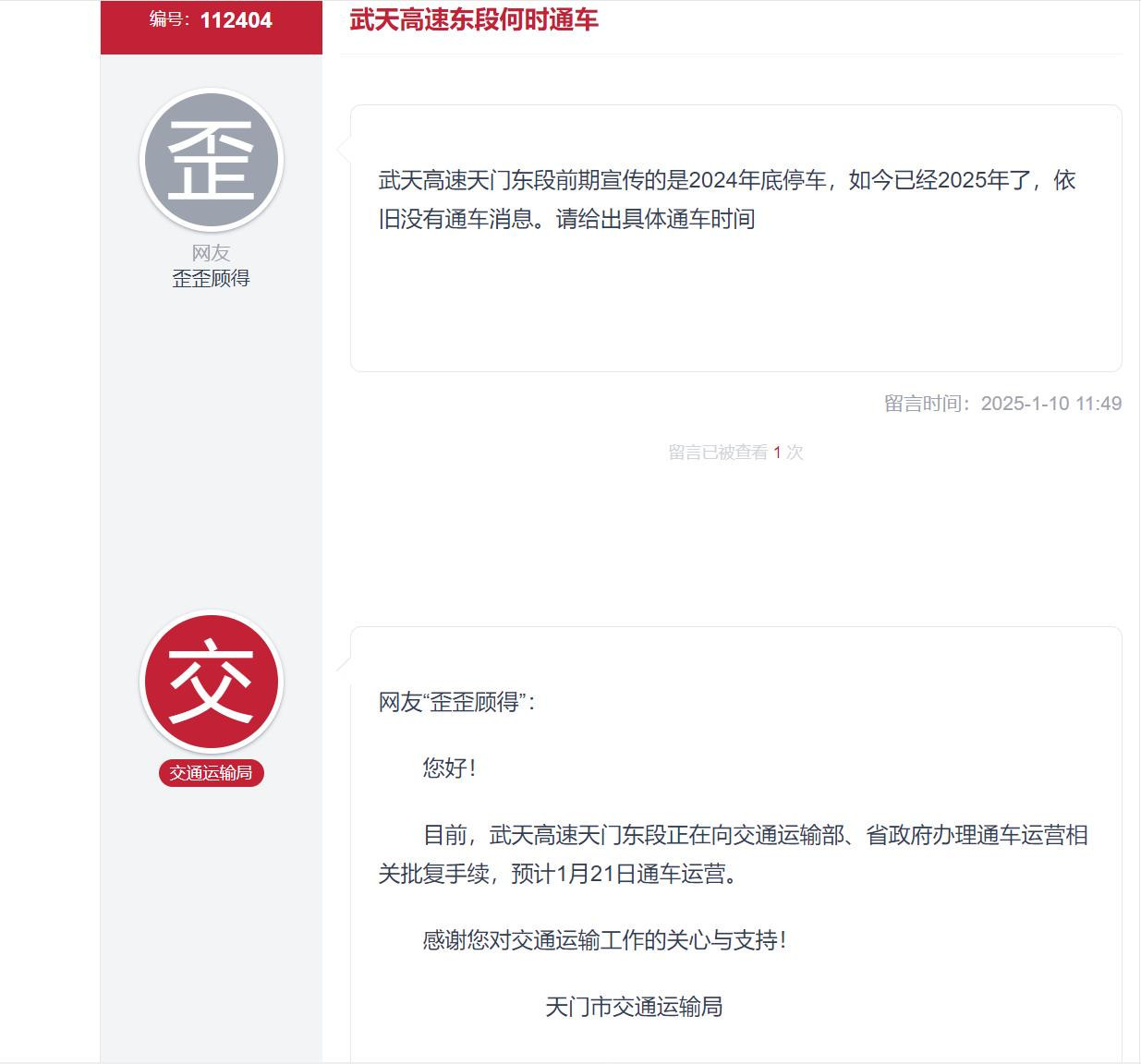
Task: Click the red 交 department avatar
Action: click(212, 683)
